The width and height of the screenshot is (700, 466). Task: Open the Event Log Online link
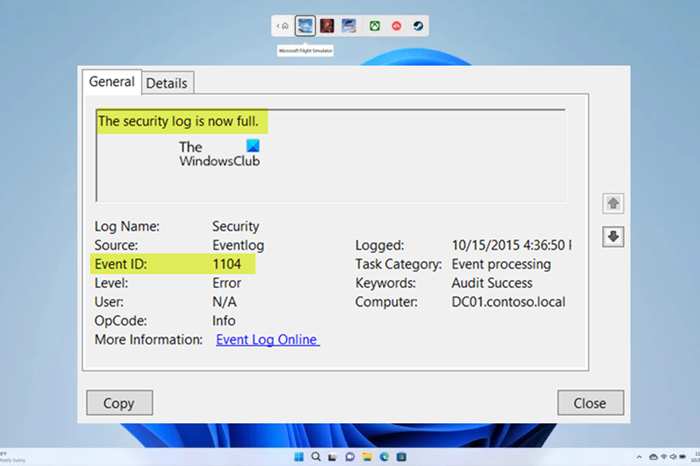(x=267, y=340)
